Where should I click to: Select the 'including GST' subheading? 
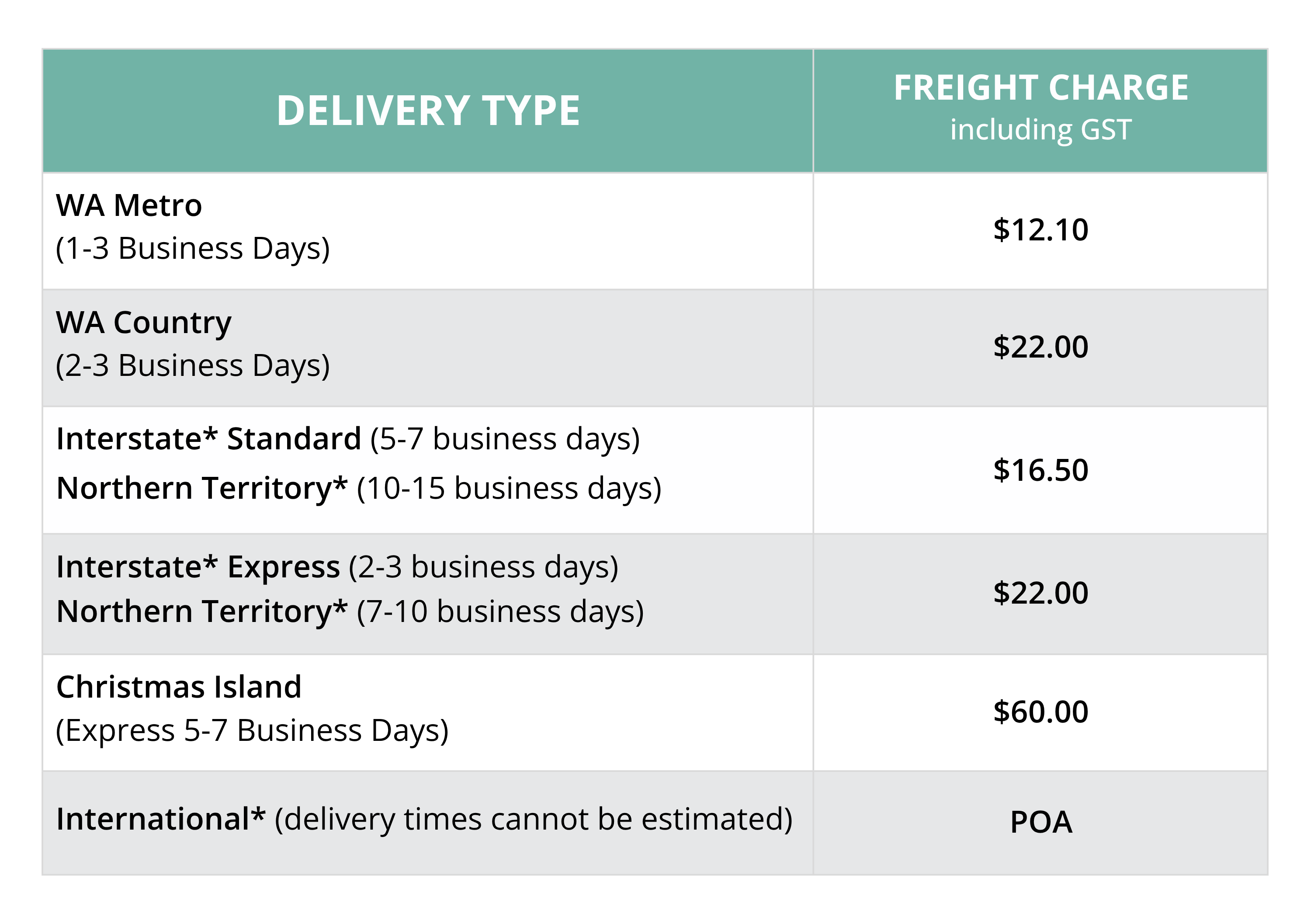click(1040, 130)
